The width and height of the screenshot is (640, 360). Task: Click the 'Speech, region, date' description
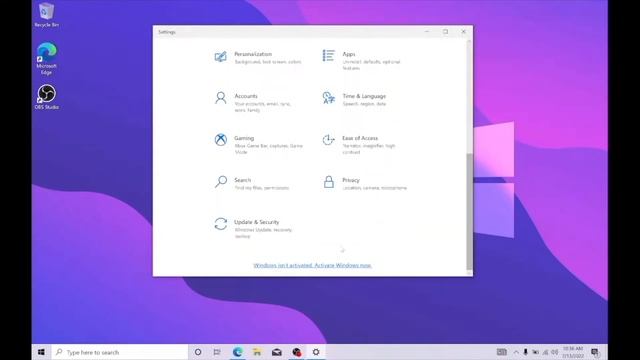click(364, 104)
